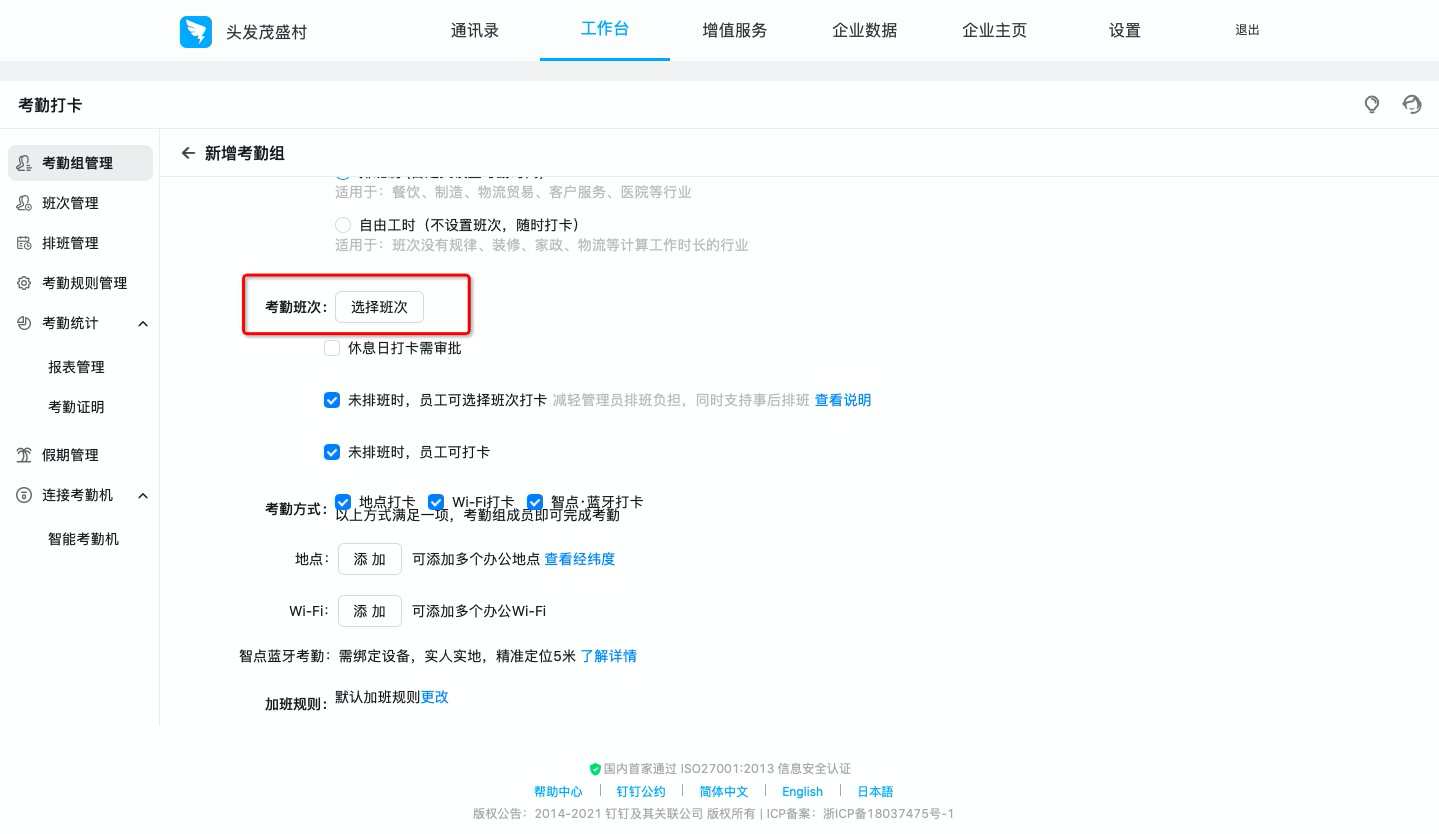Screen dimensions: 1439x834
Task: Select the 自由工时 radio option
Action: click(x=343, y=224)
